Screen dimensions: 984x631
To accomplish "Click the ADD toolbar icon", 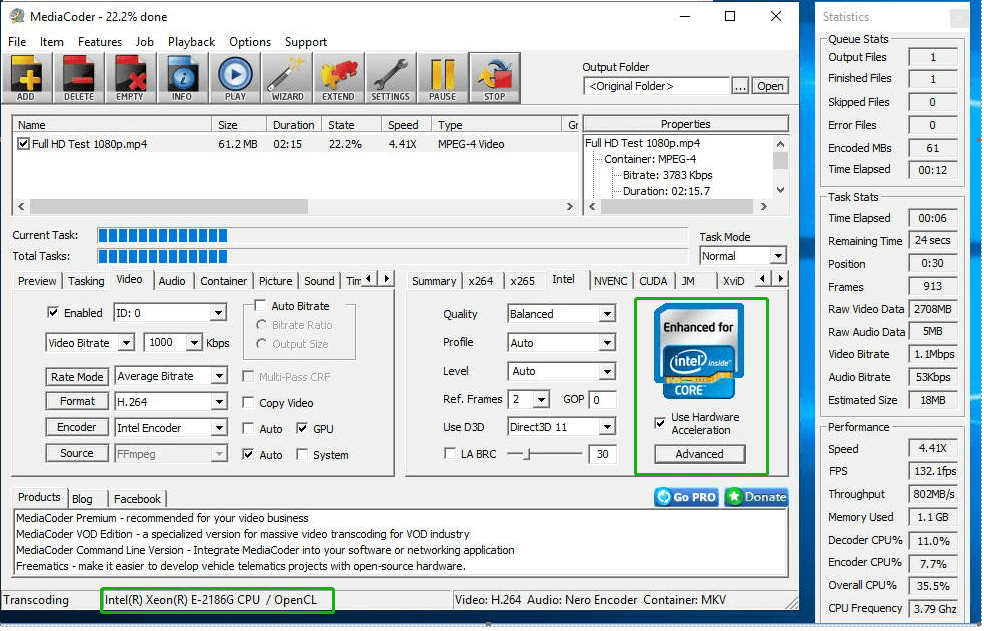I will coord(26,78).
